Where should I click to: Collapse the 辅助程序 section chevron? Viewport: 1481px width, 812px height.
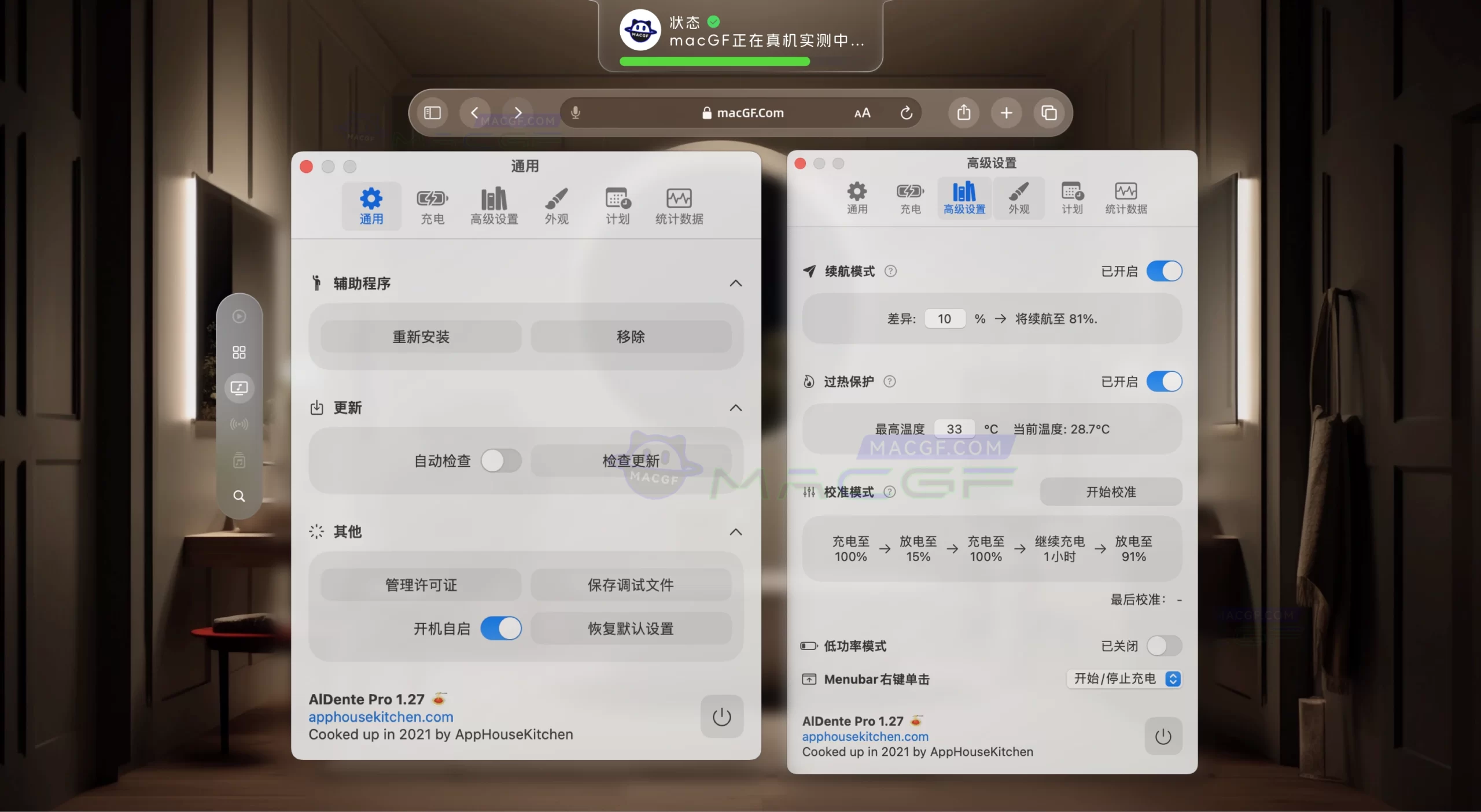[x=735, y=283]
